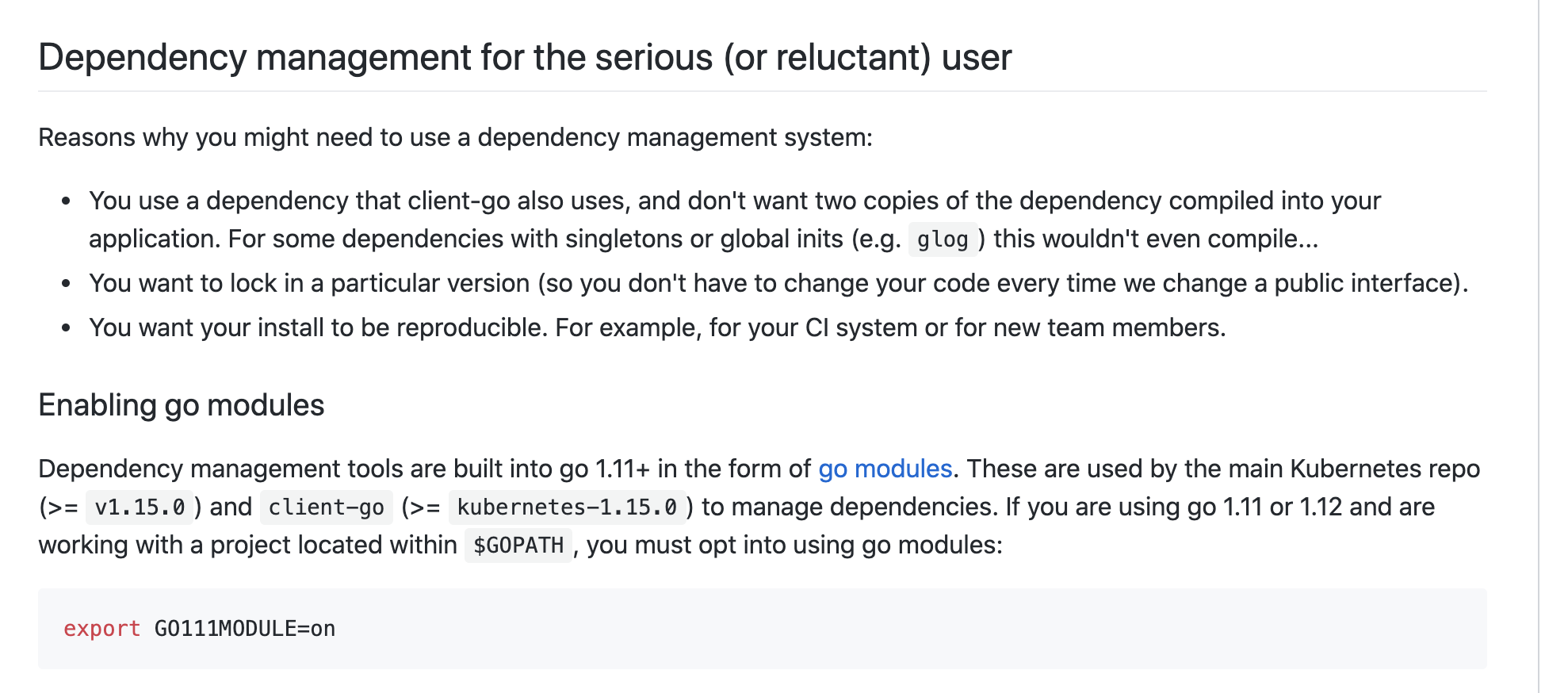Click the text 'you must opt into using go modules:'
1568x693 pixels.
[794, 546]
